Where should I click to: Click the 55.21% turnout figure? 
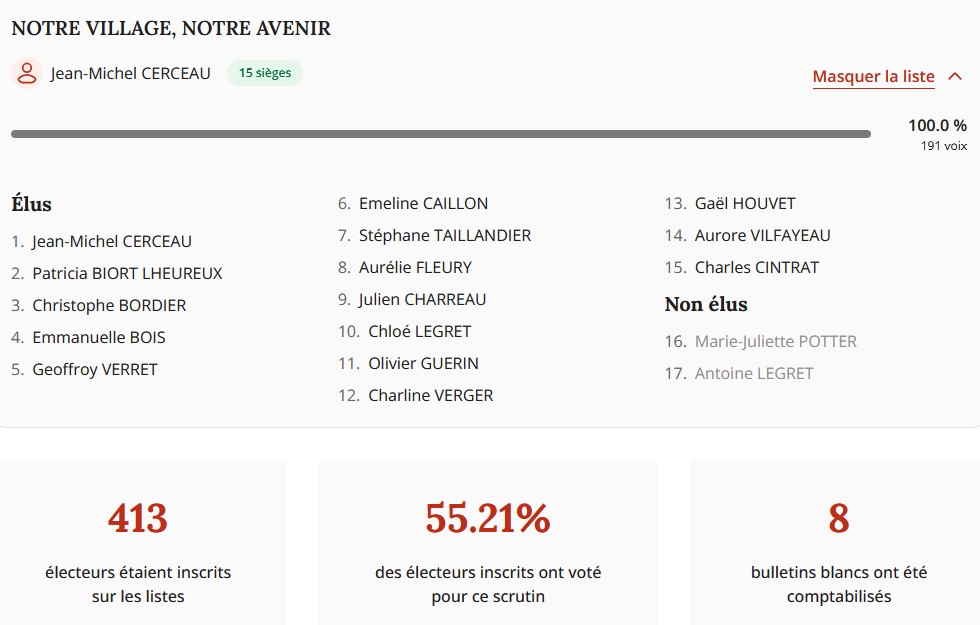488,518
